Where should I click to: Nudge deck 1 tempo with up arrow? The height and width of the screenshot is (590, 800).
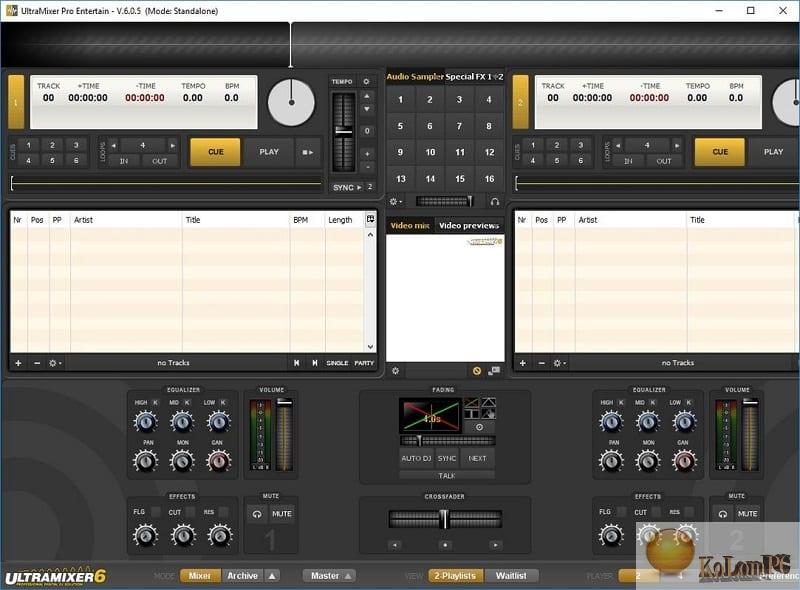coord(367,96)
